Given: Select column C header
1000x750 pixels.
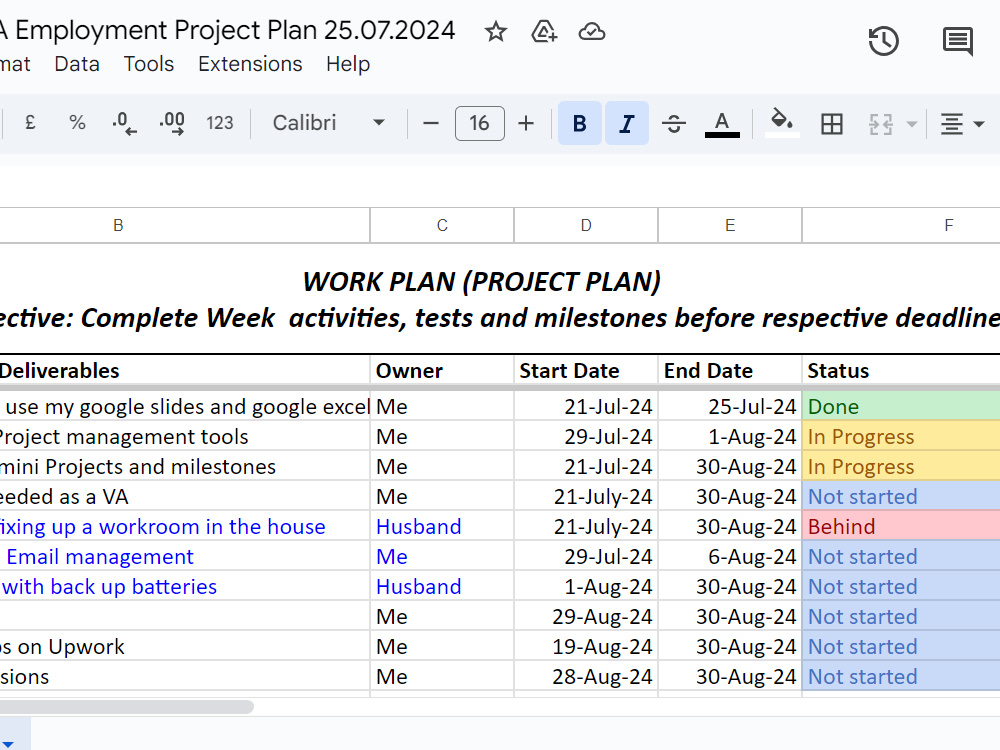Looking at the screenshot, I should pyautogui.click(x=442, y=225).
